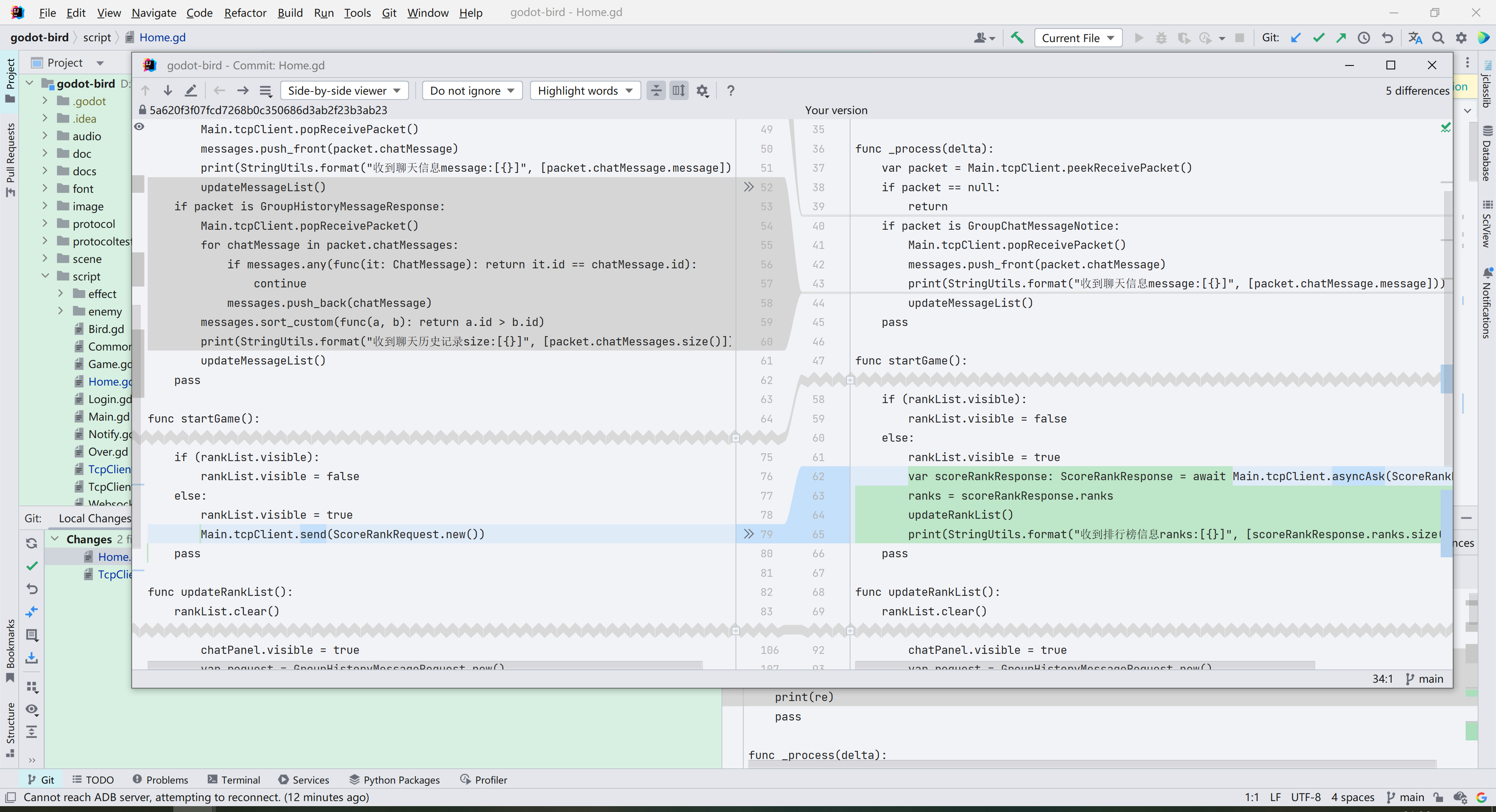This screenshot has height=812, width=1496.
Task: Select Over.gd in project tree
Action: point(108,451)
